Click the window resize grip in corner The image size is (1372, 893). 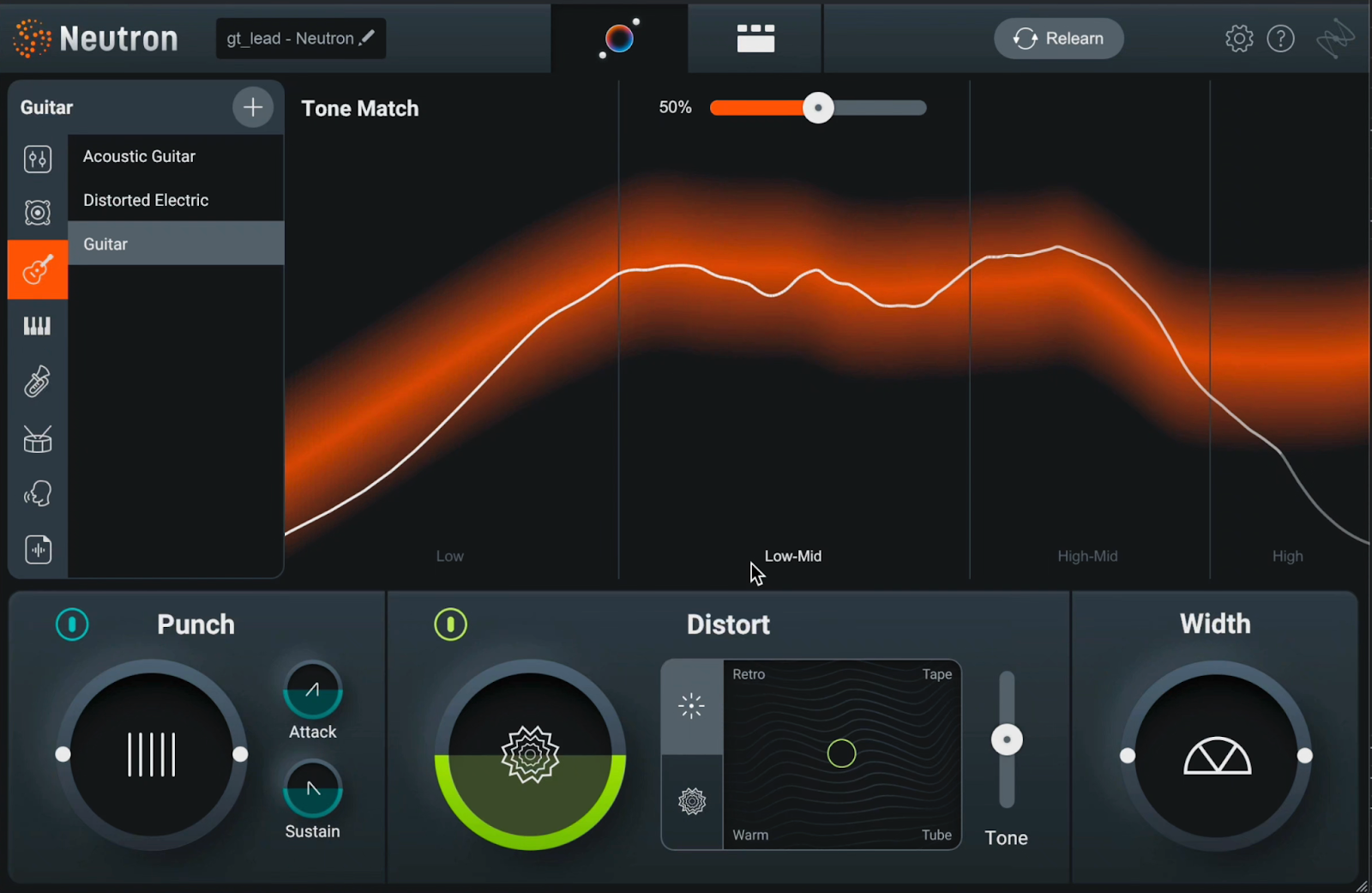[1361, 885]
